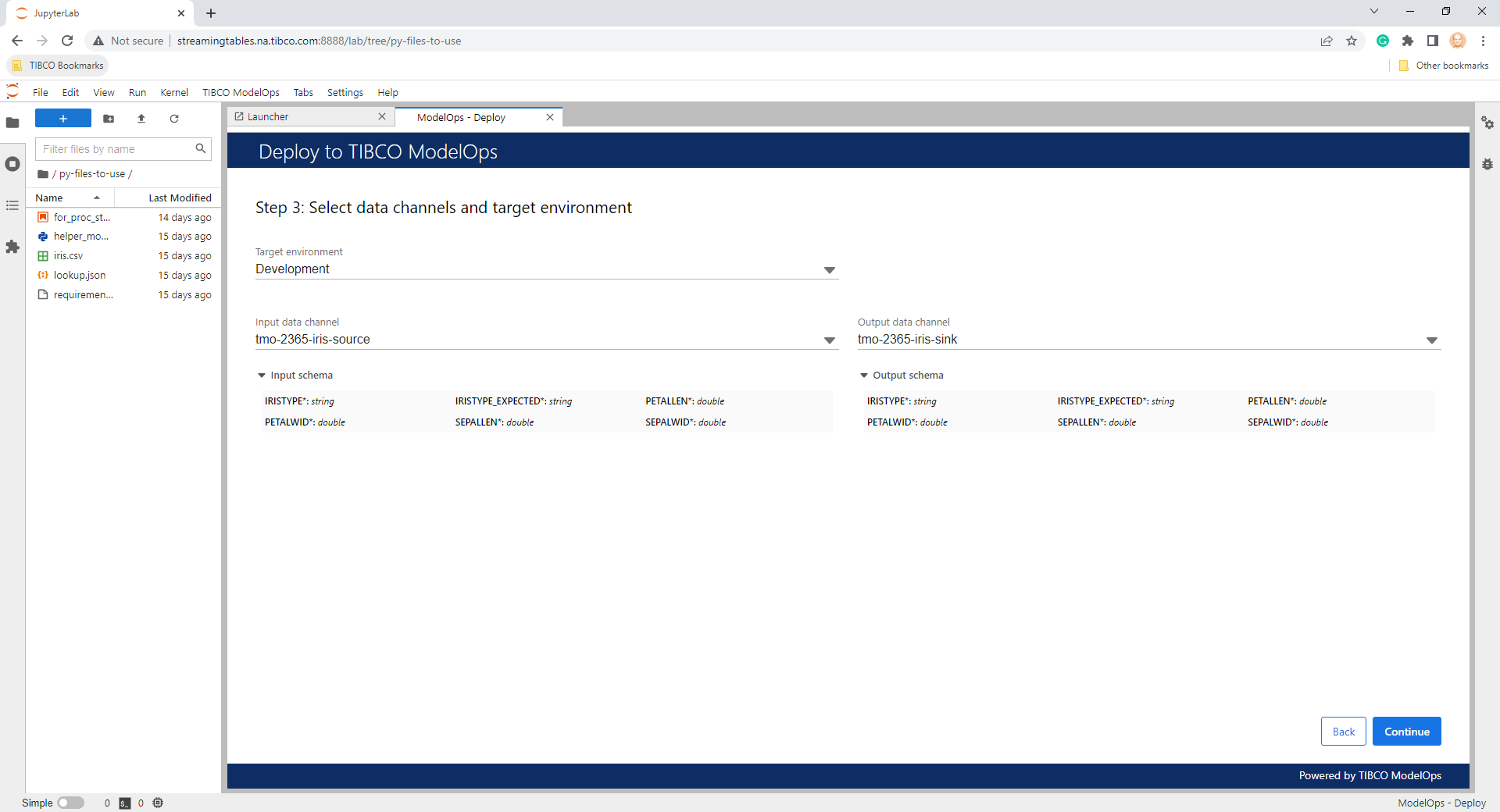
Task: Collapse the Input schema section
Action: point(295,376)
